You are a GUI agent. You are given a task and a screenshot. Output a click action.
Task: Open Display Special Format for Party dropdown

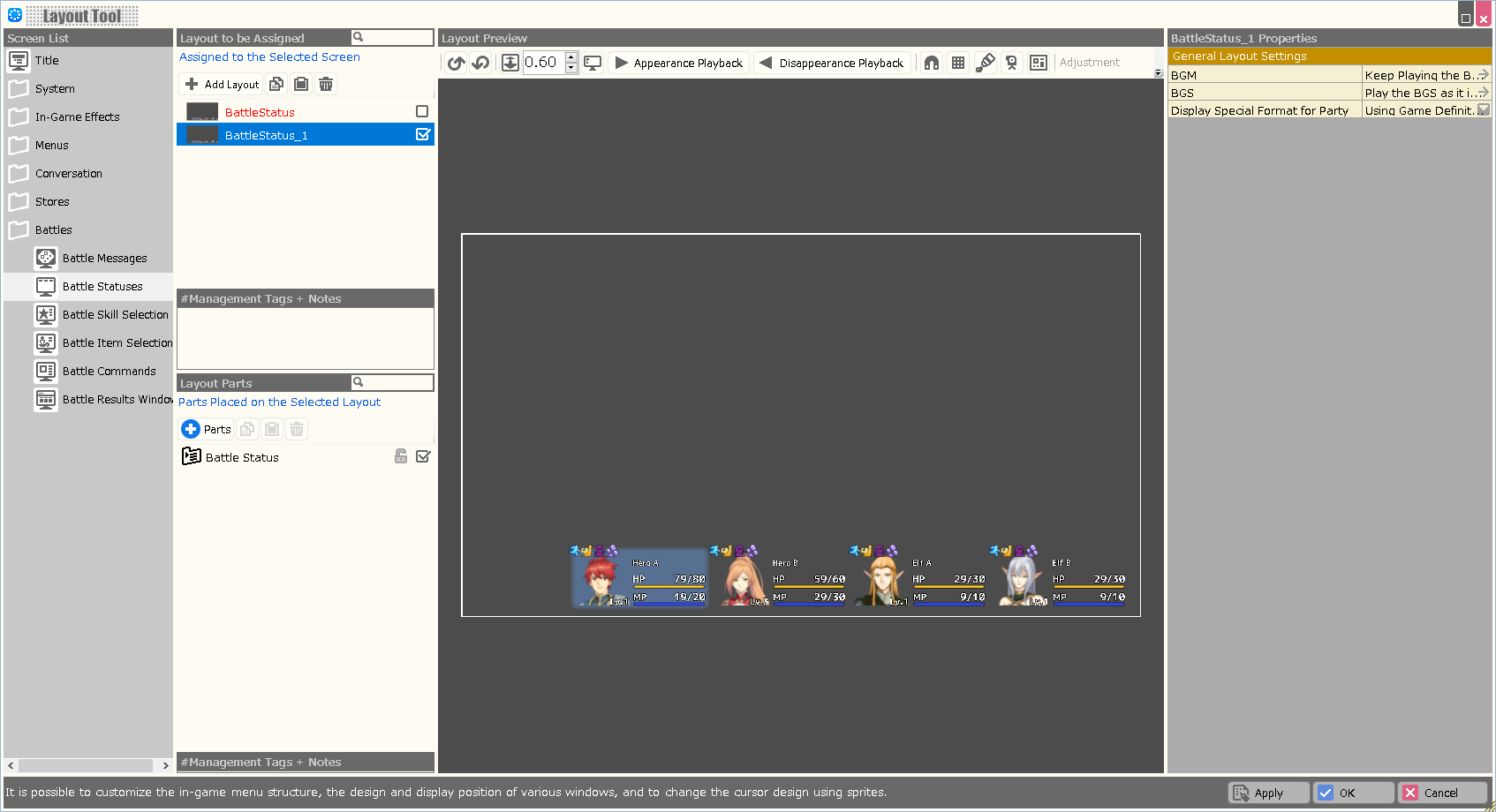pyautogui.click(x=1484, y=110)
